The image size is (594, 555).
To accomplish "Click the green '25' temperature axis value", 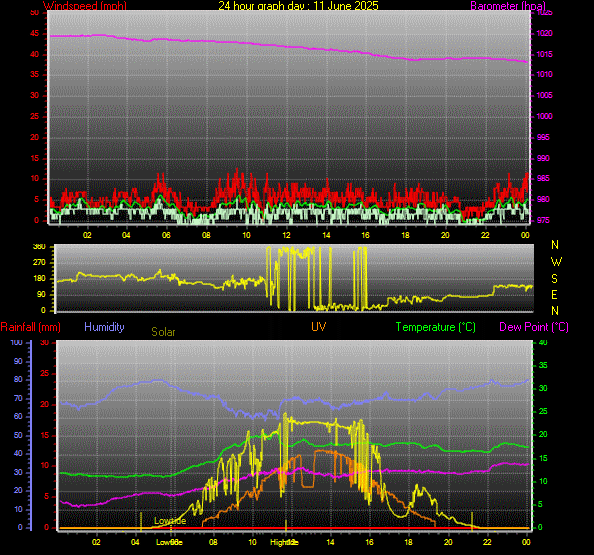I will tap(543, 411).
